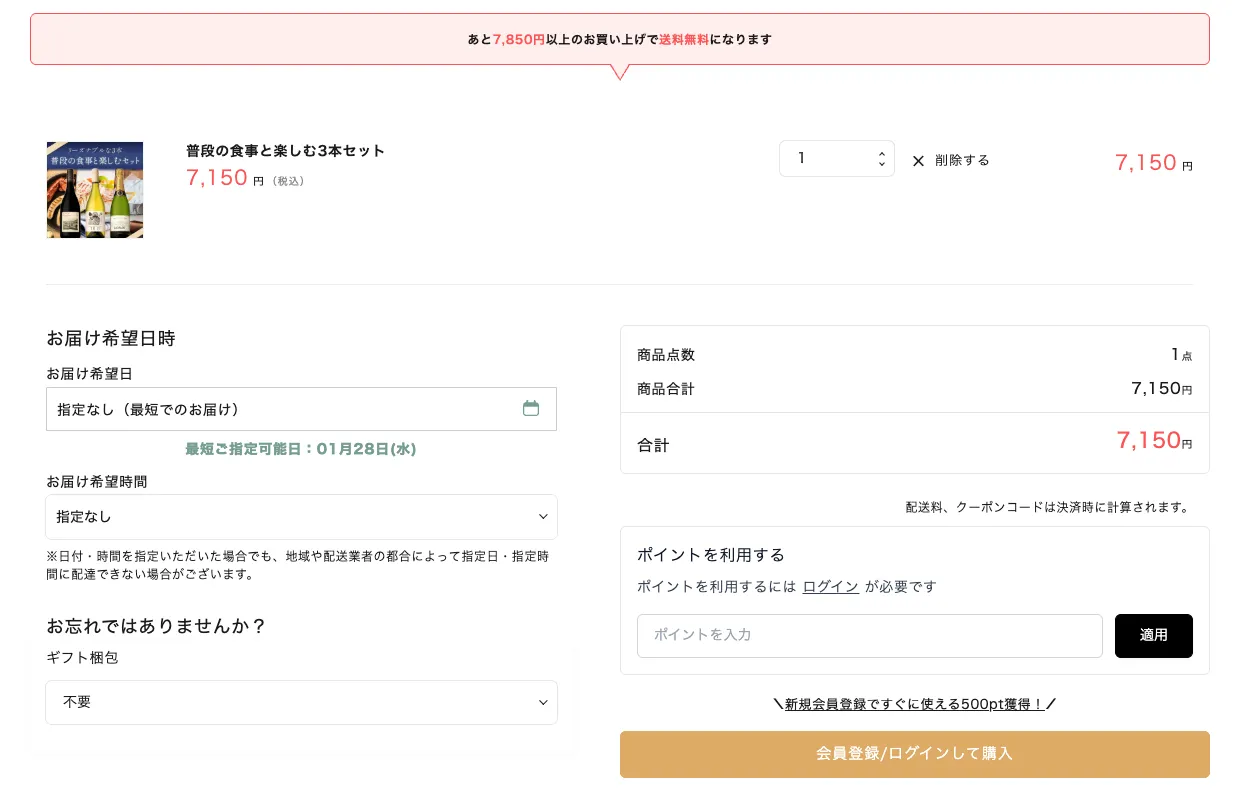The image size is (1235, 795).
Task: Click the X icon beside 削除する
Action: point(918,161)
